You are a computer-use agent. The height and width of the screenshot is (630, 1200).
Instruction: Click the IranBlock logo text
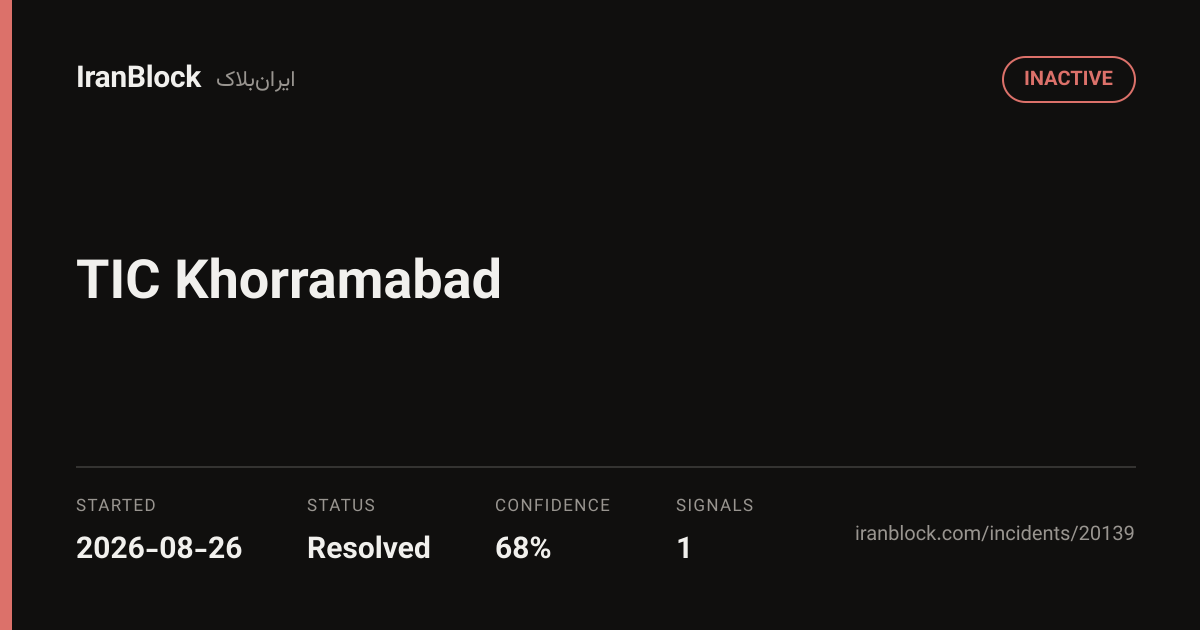tap(139, 78)
